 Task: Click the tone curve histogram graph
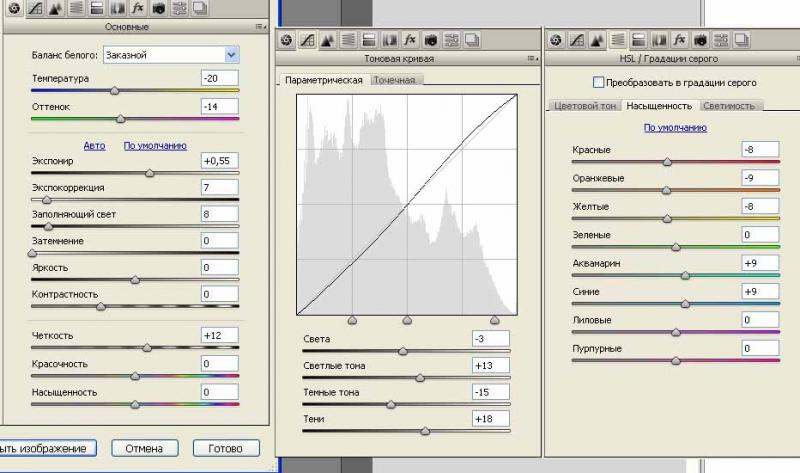click(x=407, y=205)
